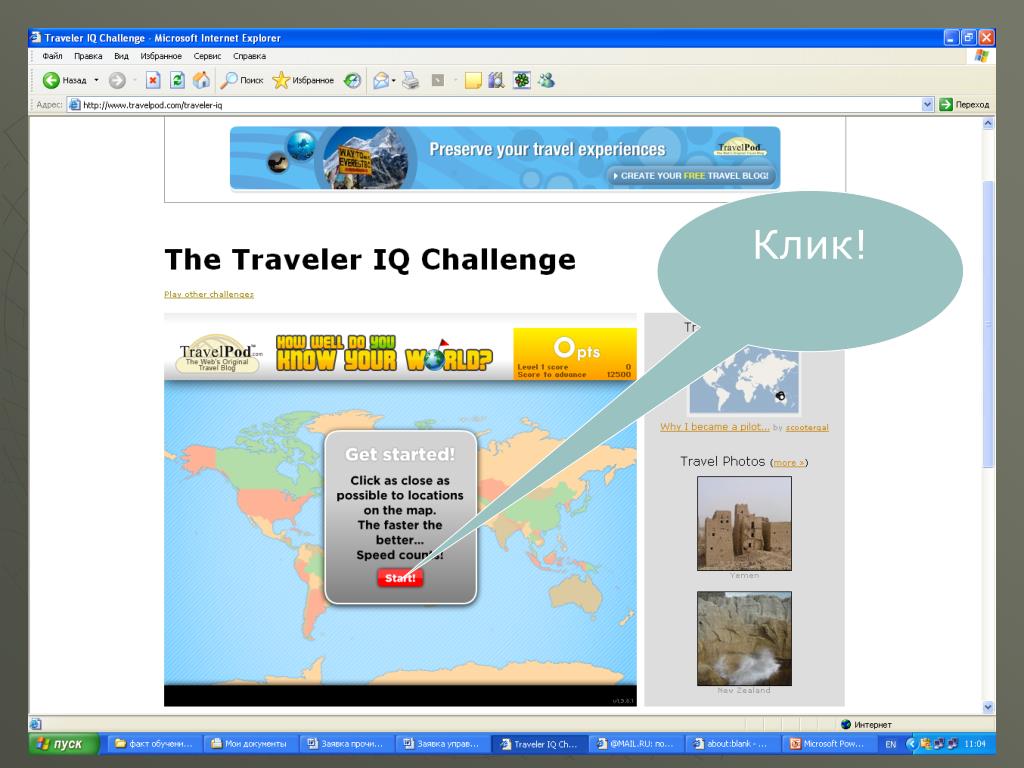Open the Справка menu
This screenshot has height=768, width=1024.
[249, 56]
